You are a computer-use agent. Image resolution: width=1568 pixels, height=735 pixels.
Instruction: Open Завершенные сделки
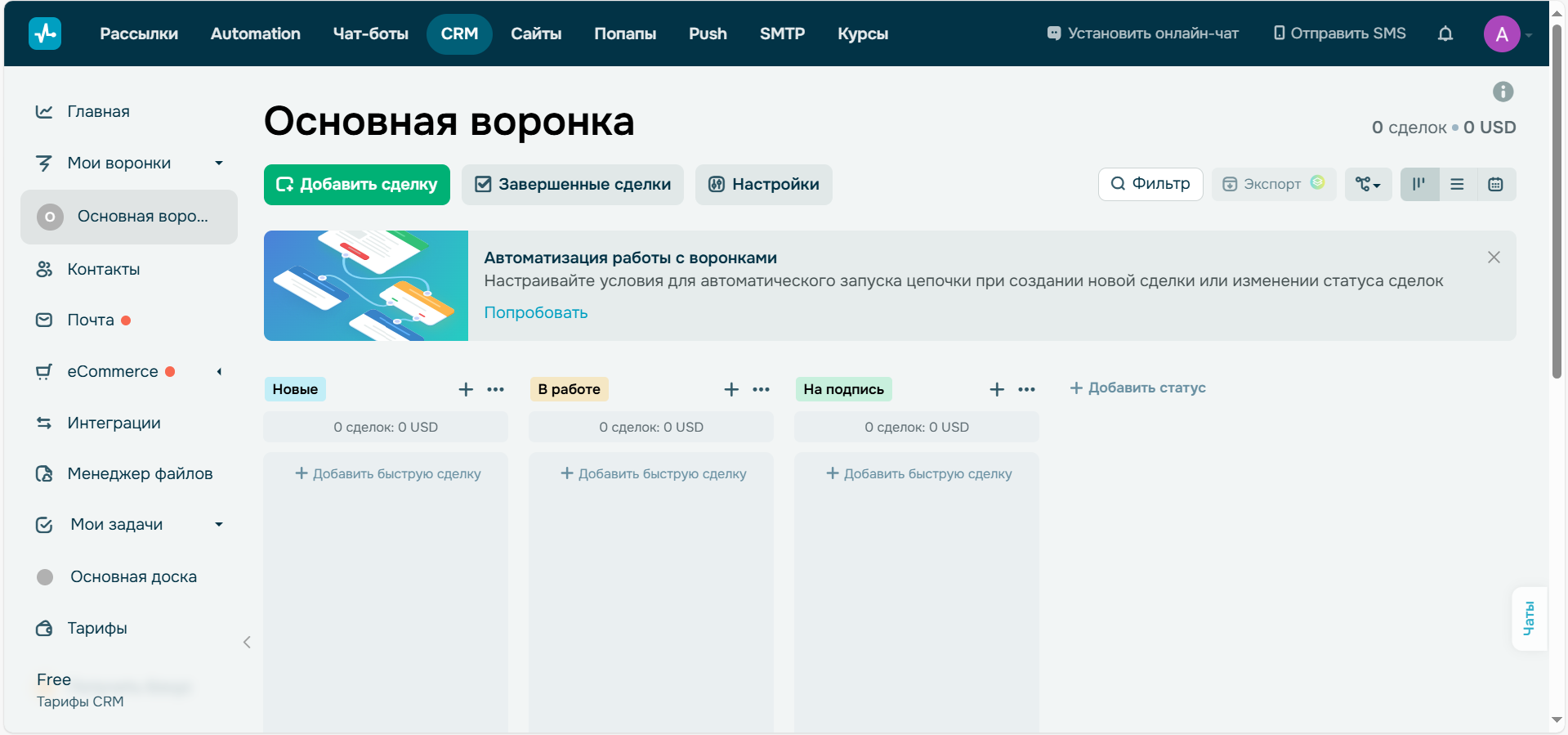tap(573, 185)
